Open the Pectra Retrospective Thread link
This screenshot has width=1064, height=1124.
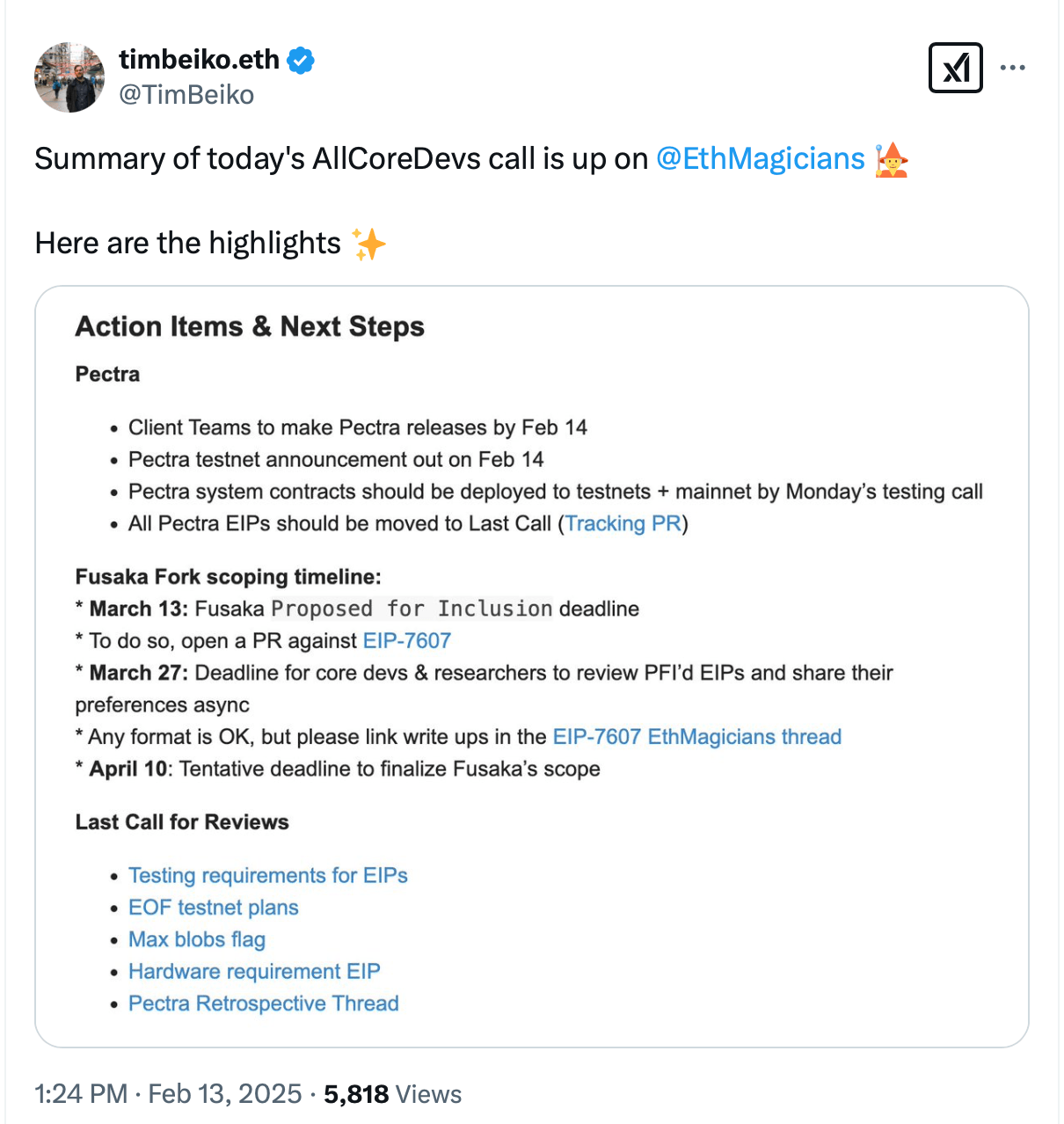click(264, 1003)
